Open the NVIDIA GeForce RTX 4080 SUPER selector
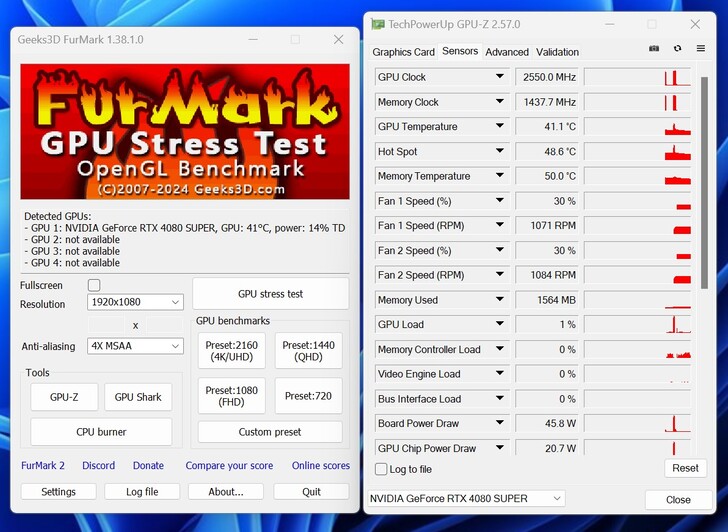This screenshot has height=532, width=728. tap(466, 498)
